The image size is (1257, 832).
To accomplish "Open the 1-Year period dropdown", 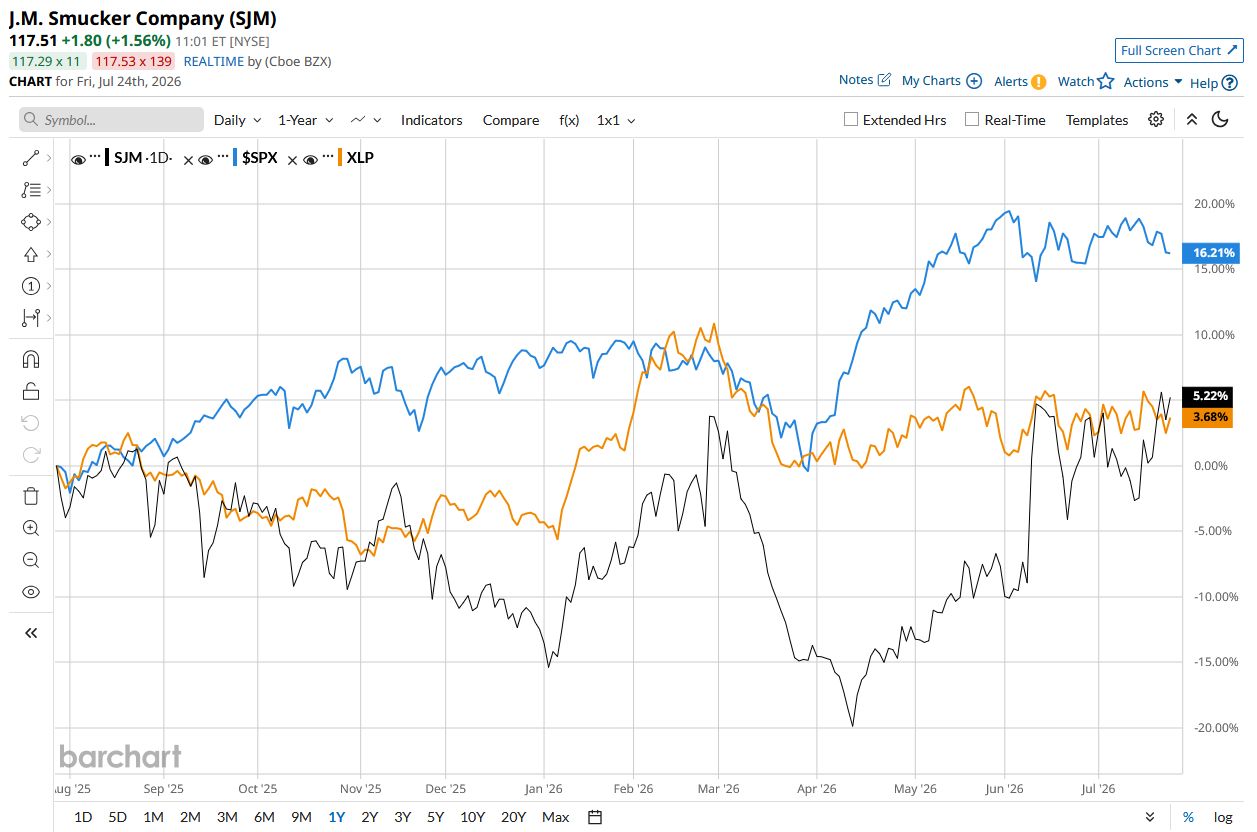I will (x=305, y=120).
